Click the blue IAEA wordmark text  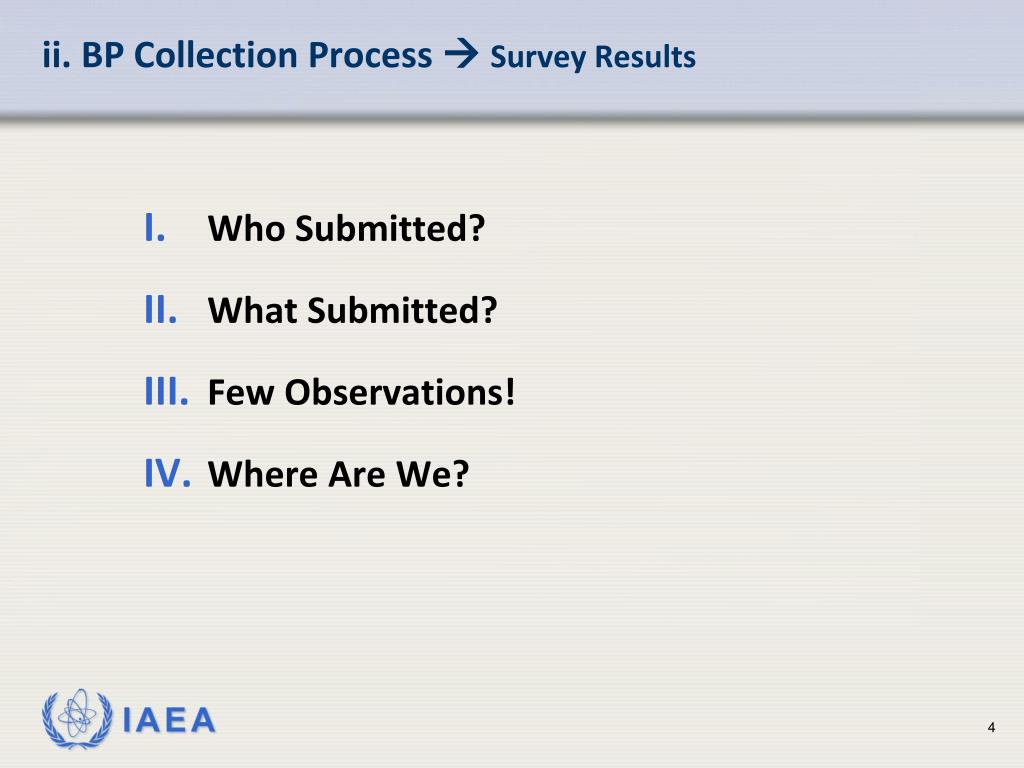[x=169, y=720]
